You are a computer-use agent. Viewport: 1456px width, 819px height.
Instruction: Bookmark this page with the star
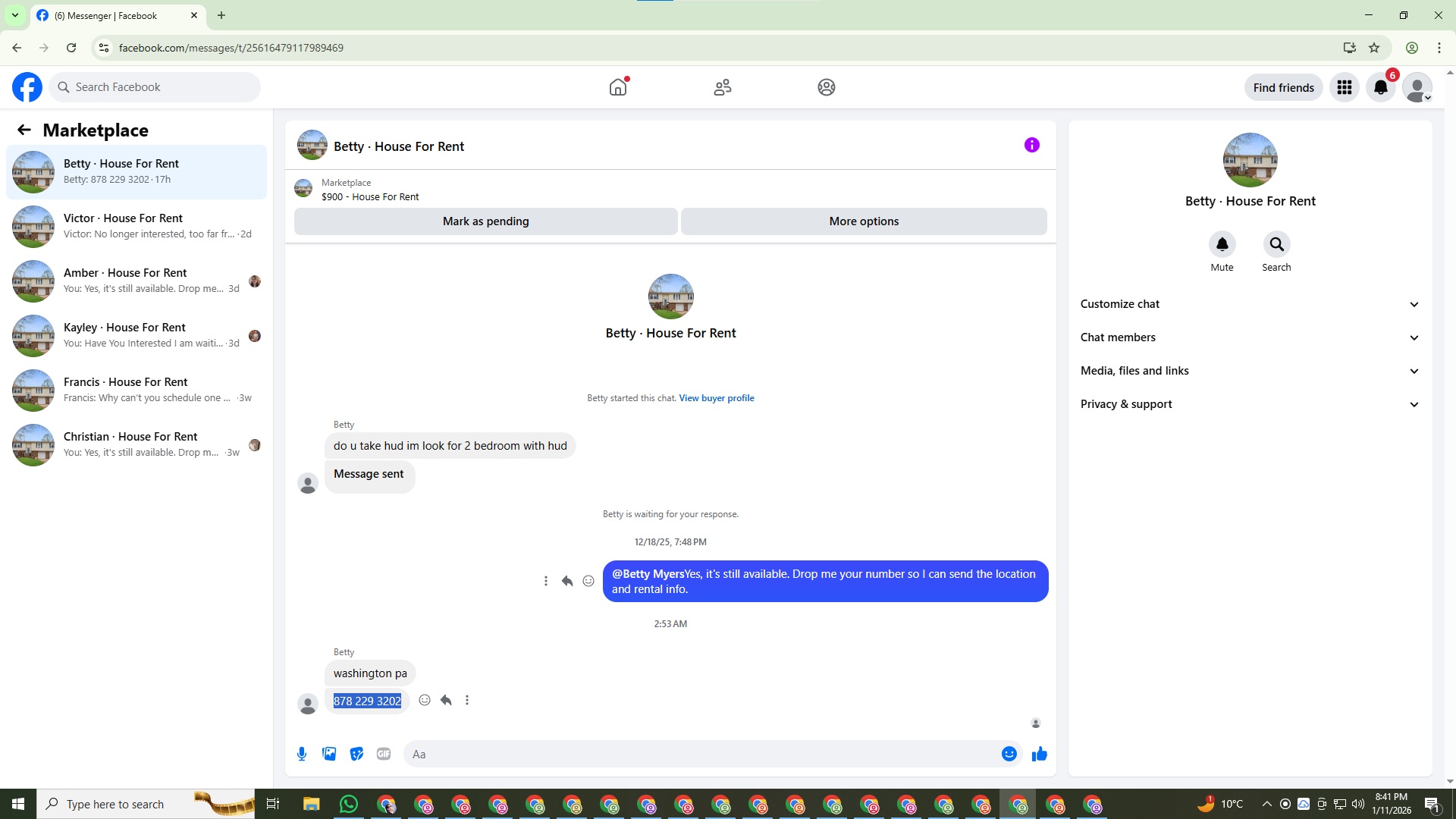coord(1374,48)
